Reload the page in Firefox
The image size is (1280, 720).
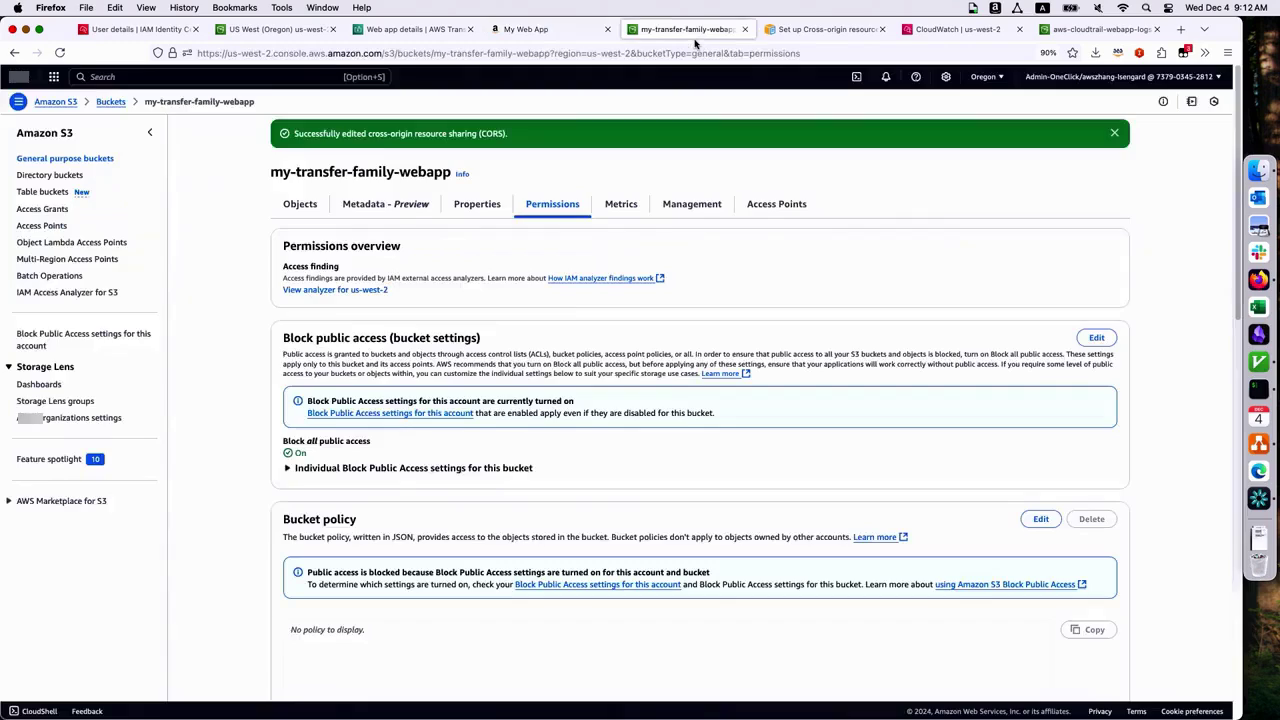[x=60, y=53]
